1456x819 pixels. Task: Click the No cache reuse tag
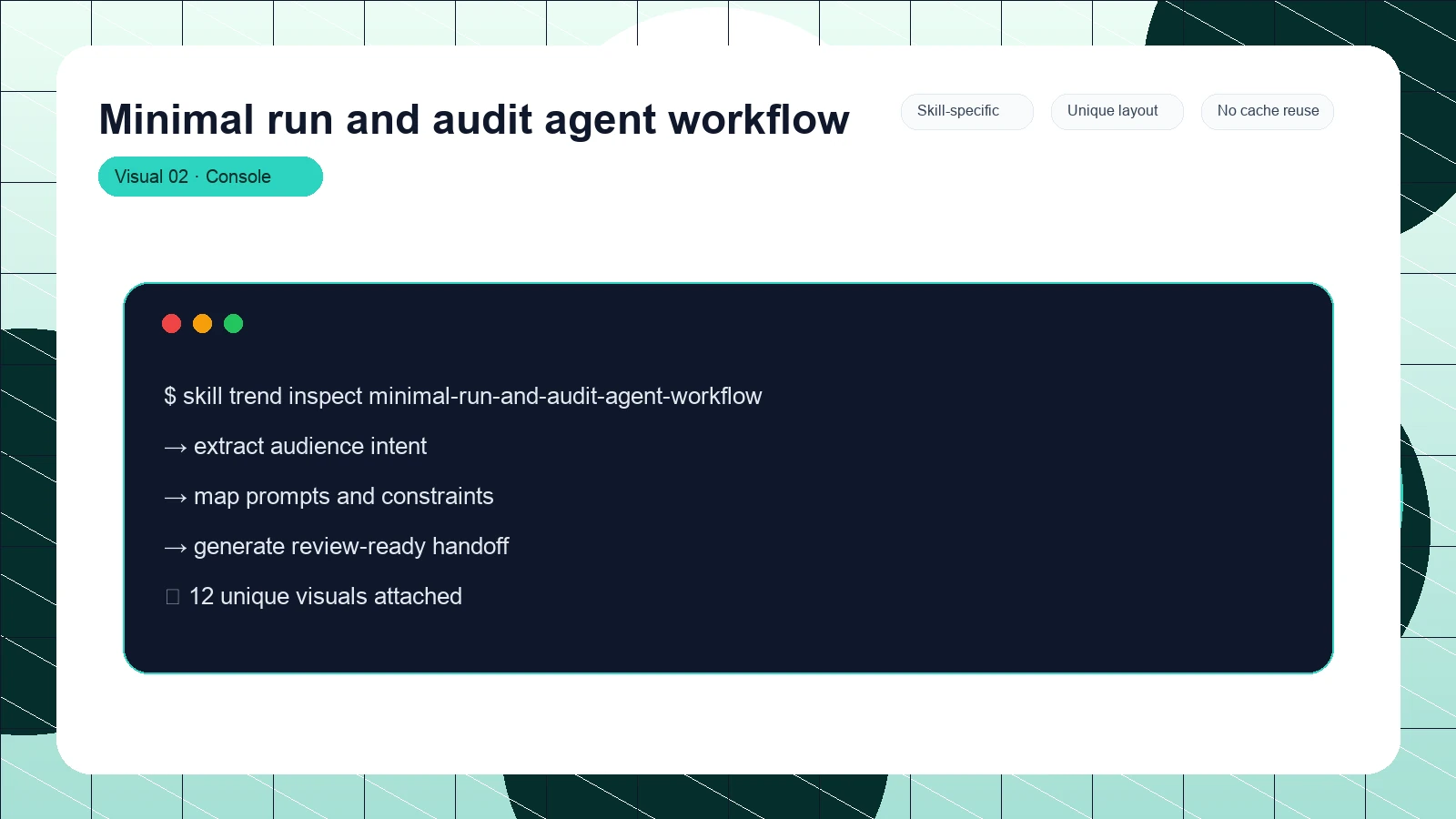coord(1267,111)
